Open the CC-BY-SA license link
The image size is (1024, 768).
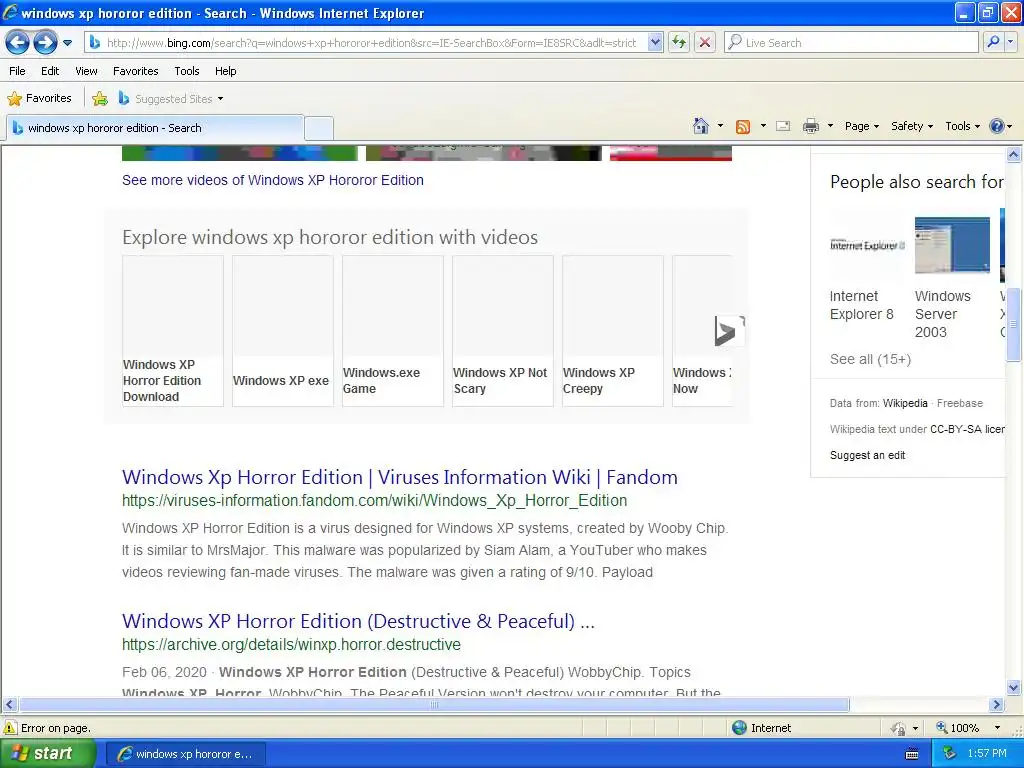pos(967,429)
